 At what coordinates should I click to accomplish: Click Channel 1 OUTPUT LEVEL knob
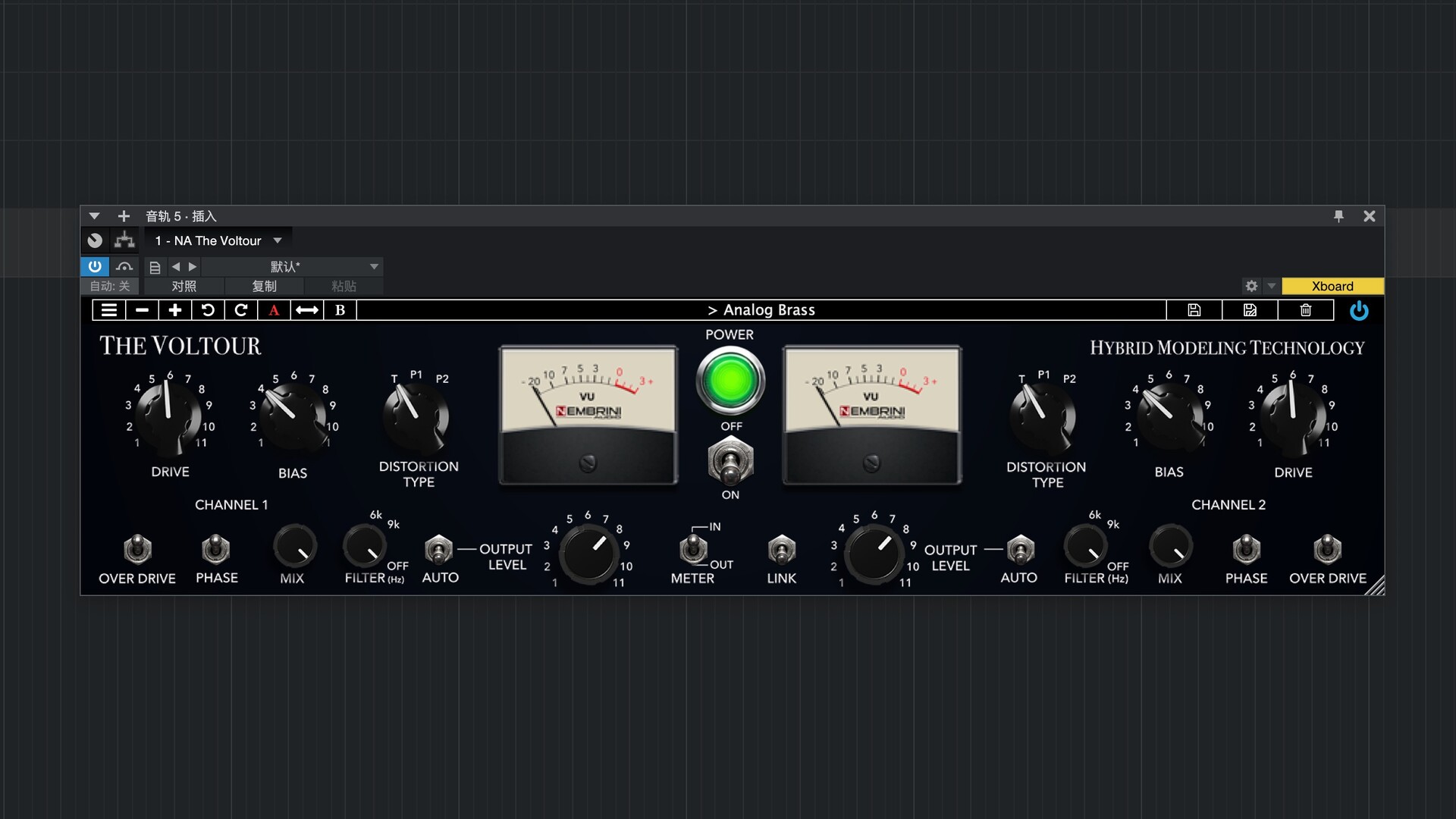pos(588,554)
